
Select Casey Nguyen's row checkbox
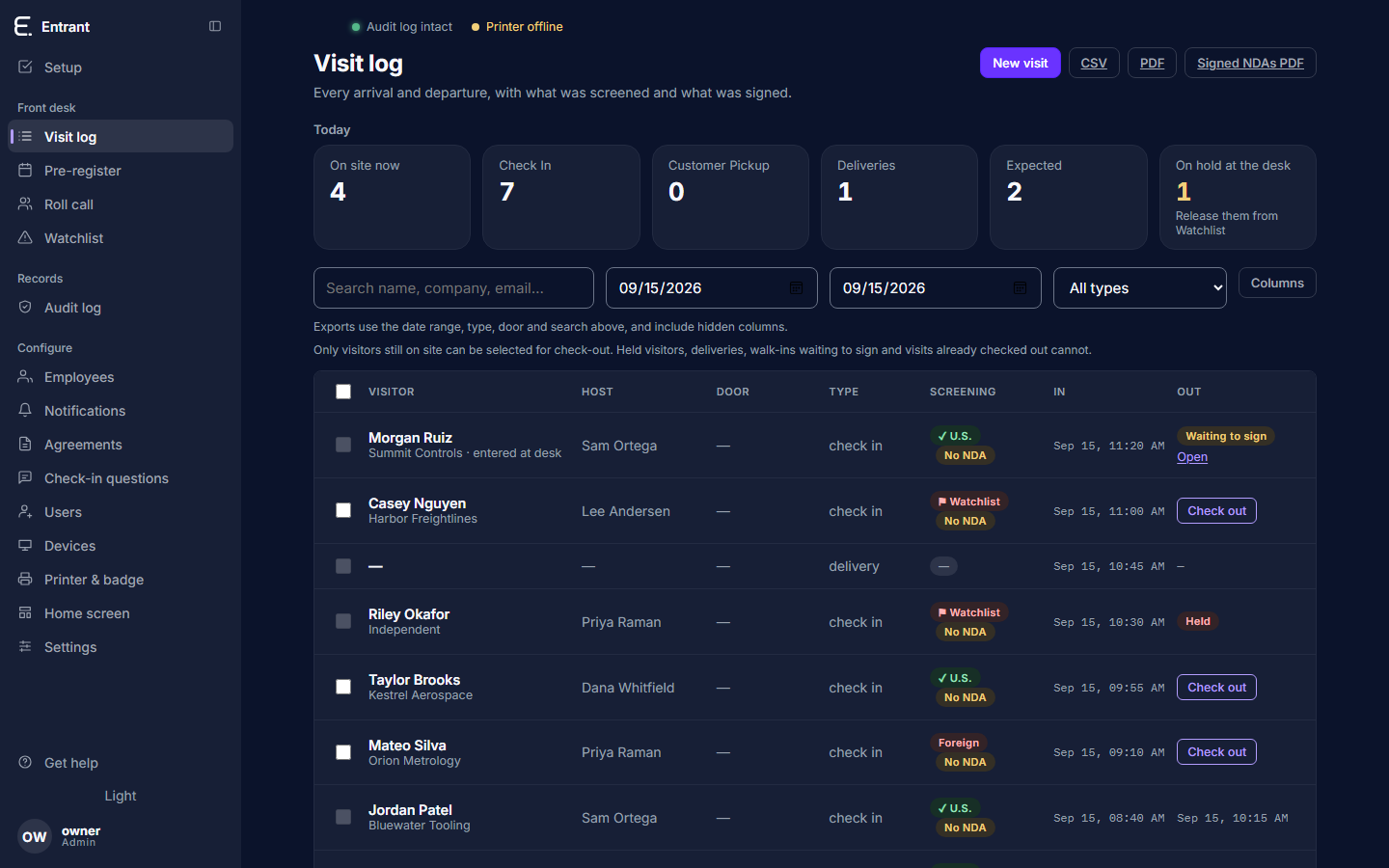pos(343,510)
